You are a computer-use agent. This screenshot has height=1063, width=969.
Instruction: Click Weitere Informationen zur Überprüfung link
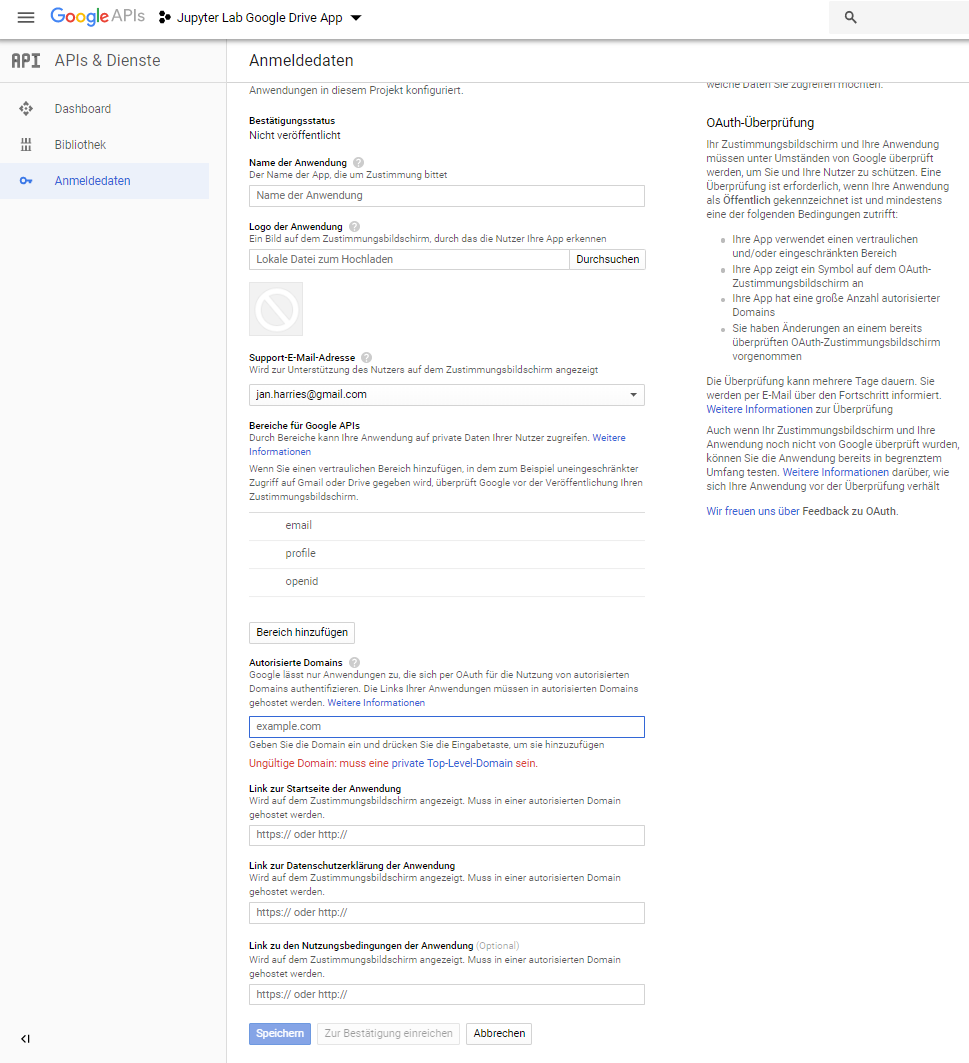click(x=759, y=409)
